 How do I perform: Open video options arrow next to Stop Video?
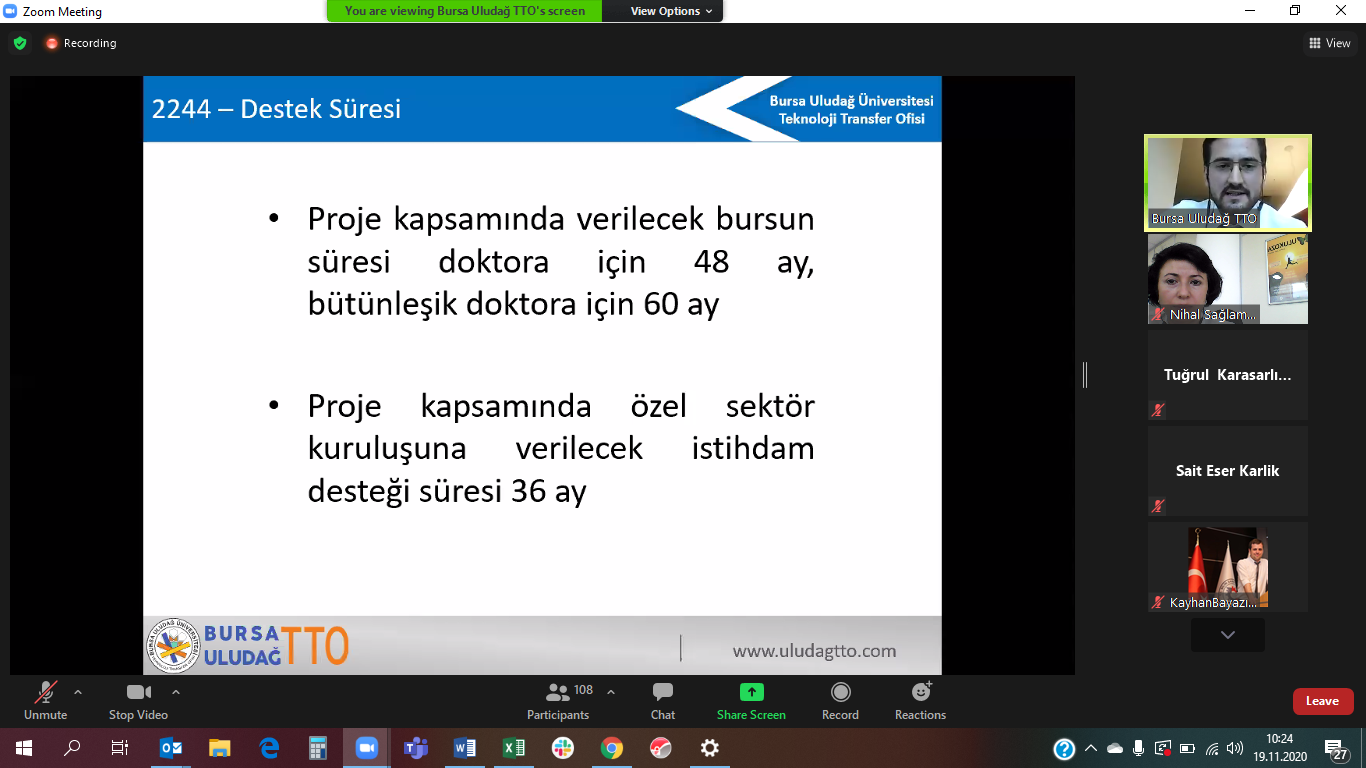(176, 692)
